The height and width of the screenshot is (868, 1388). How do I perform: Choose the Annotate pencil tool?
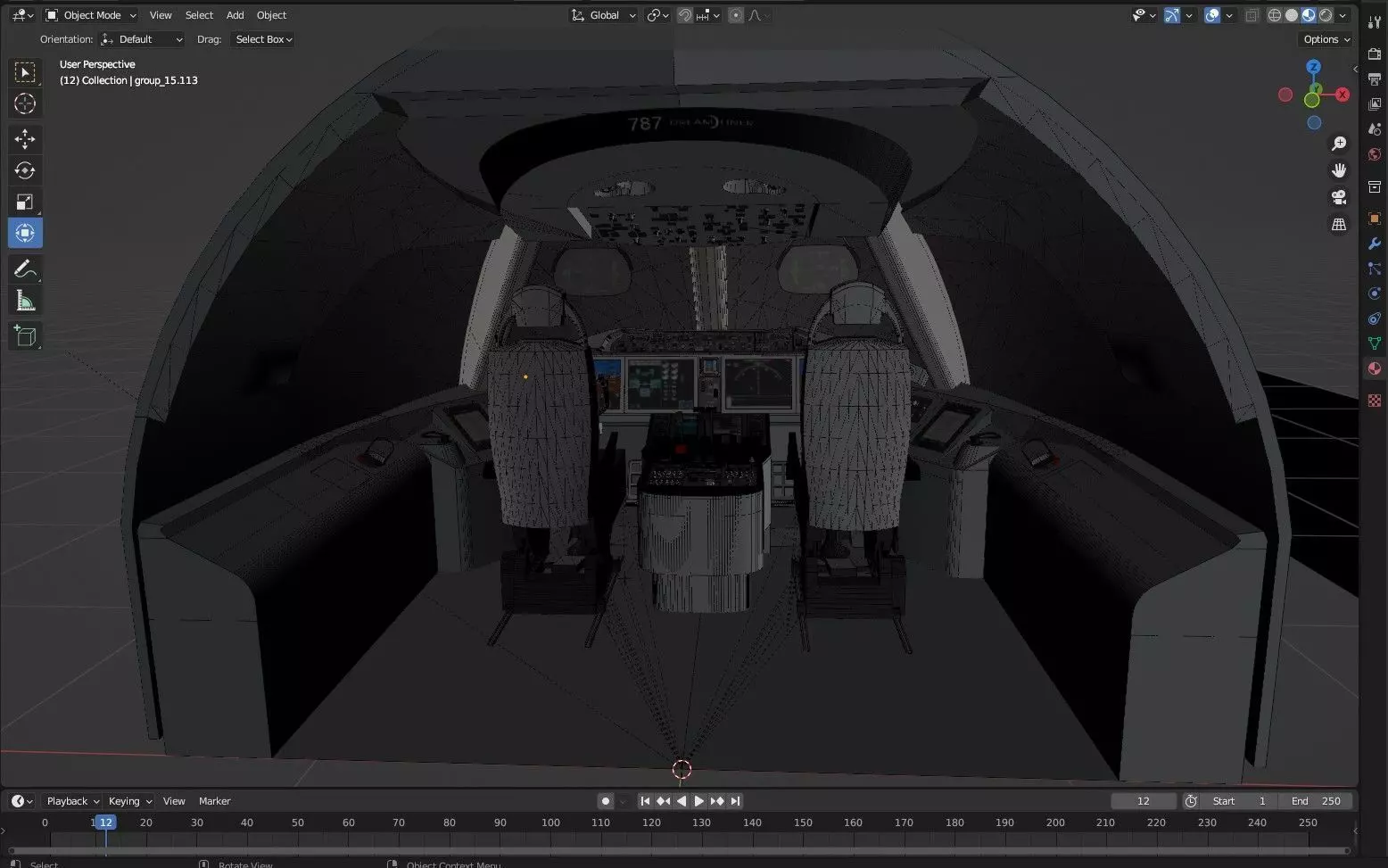click(25, 269)
